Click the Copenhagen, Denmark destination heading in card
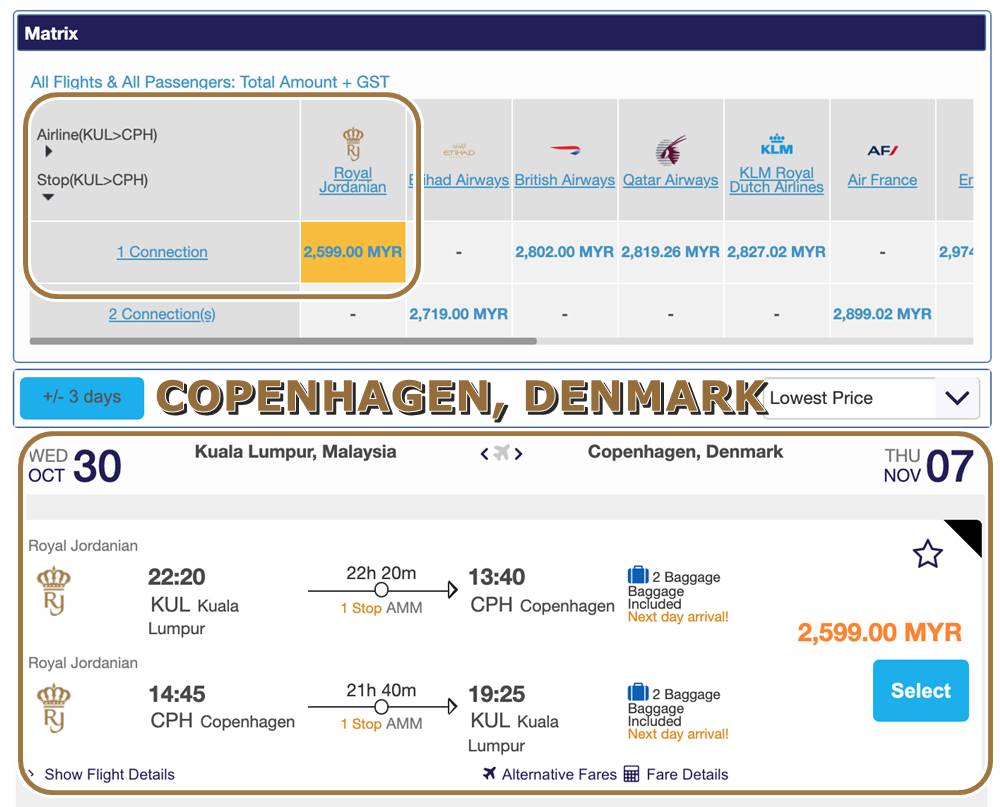Viewport: 1000px width, 807px height. click(685, 452)
